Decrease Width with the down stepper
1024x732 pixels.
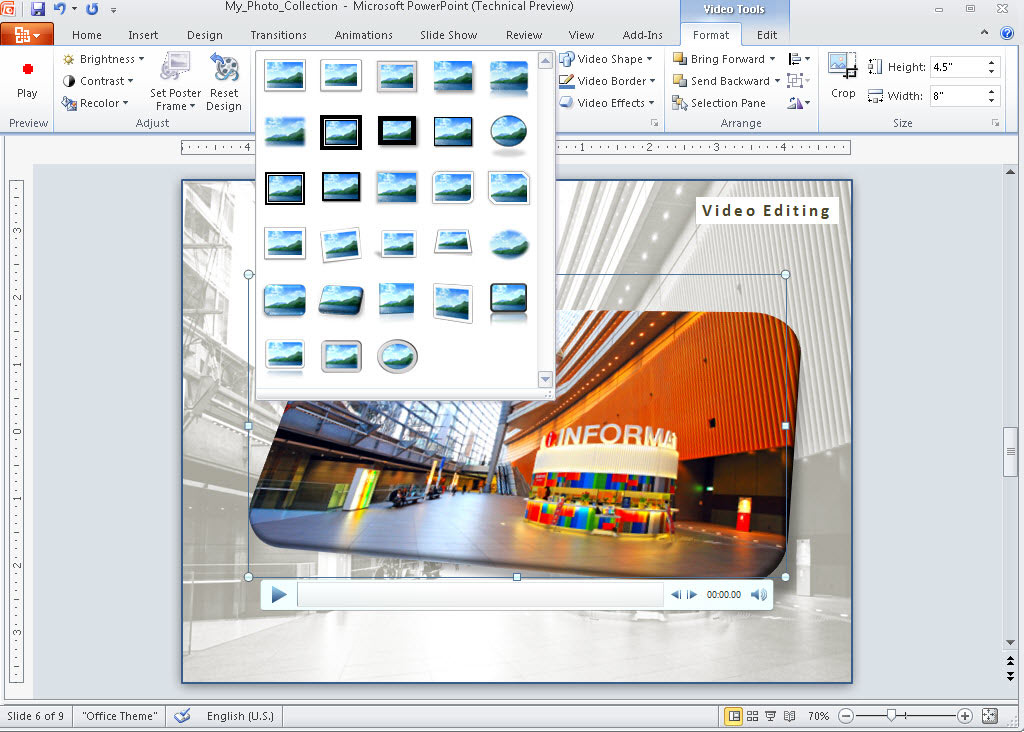point(991,101)
